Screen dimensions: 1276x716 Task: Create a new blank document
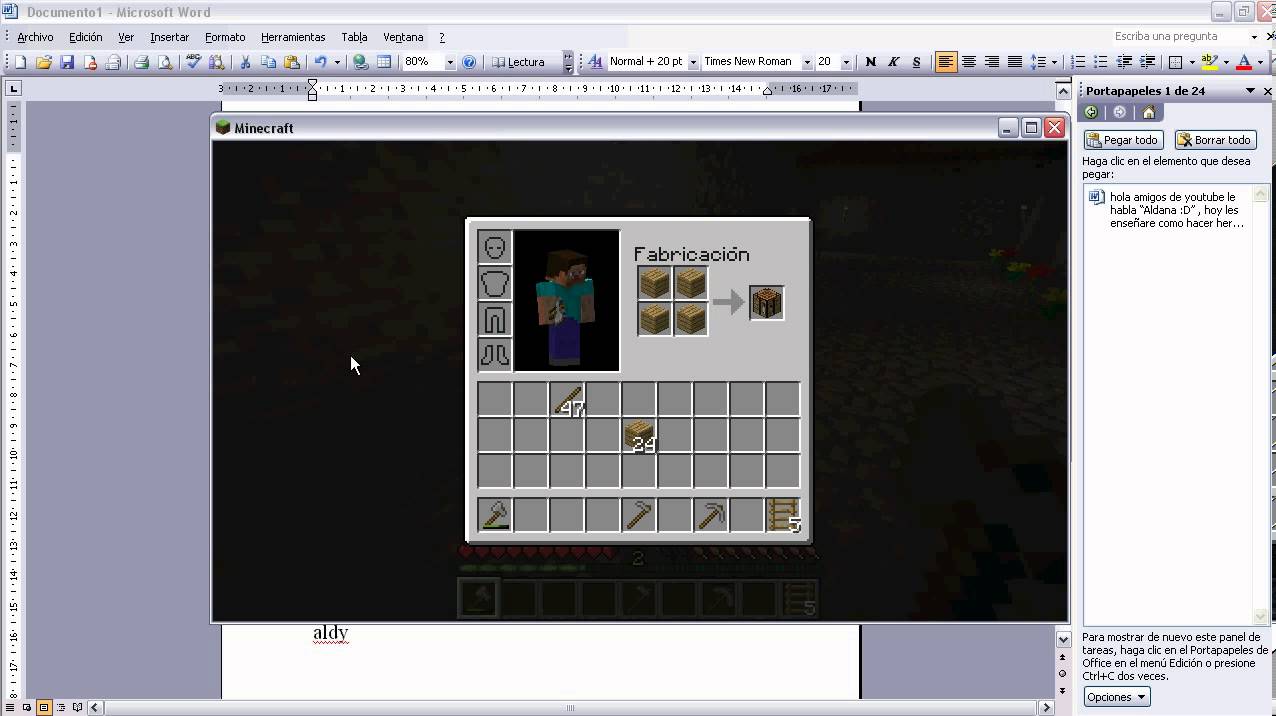click(x=20, y=62)
